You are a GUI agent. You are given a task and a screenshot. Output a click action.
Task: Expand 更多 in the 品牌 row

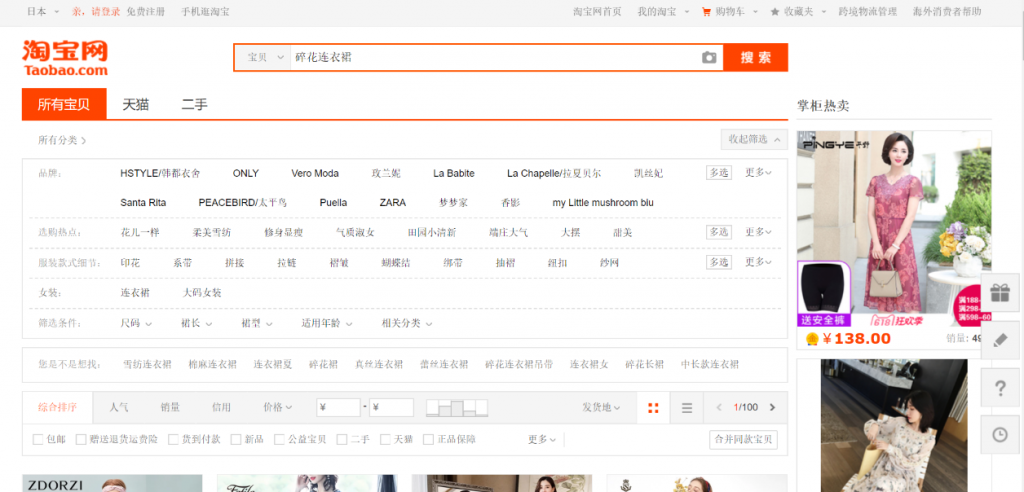click(758, 173)
